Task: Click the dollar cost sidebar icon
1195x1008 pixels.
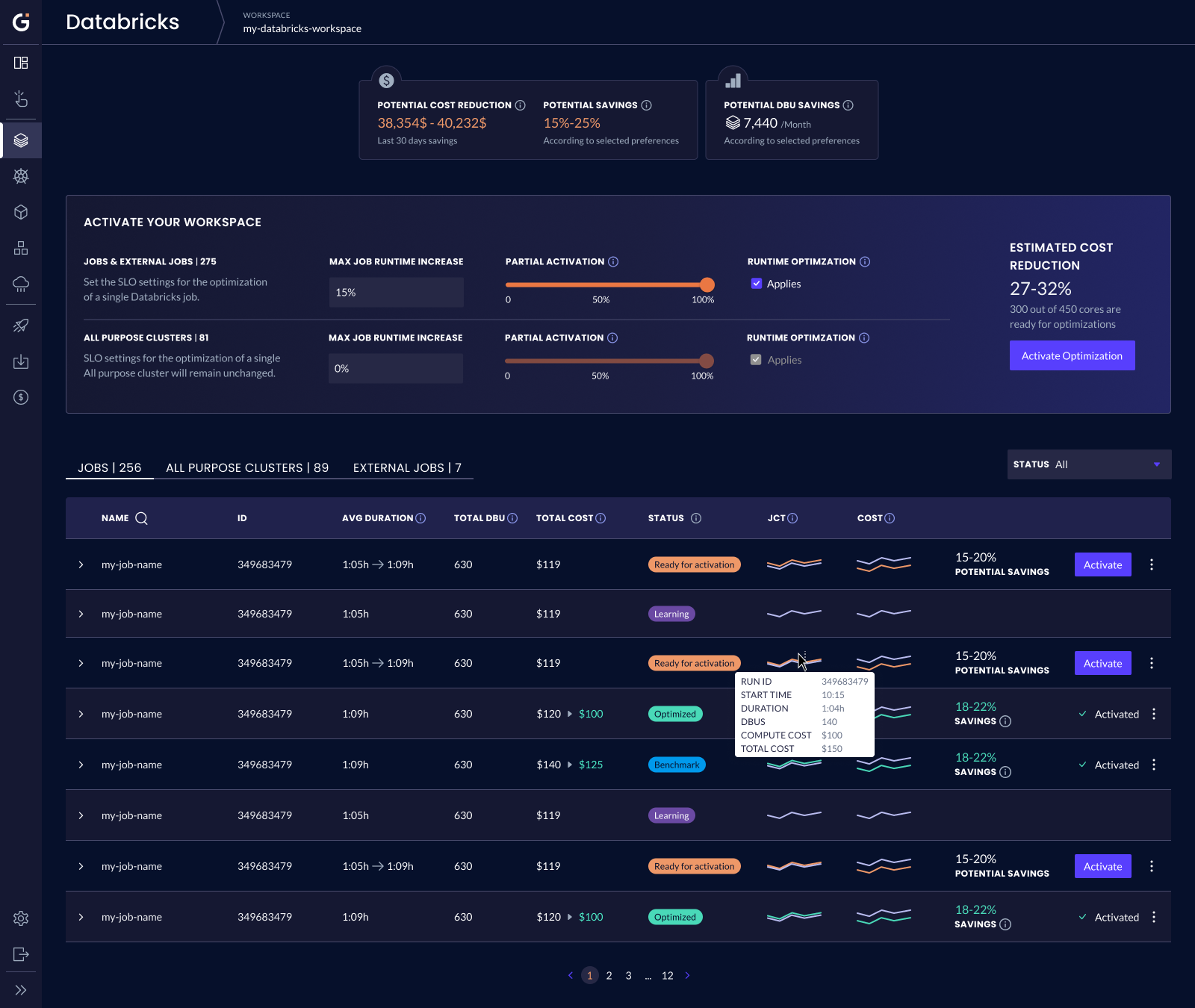Action: tap(21, 397)
